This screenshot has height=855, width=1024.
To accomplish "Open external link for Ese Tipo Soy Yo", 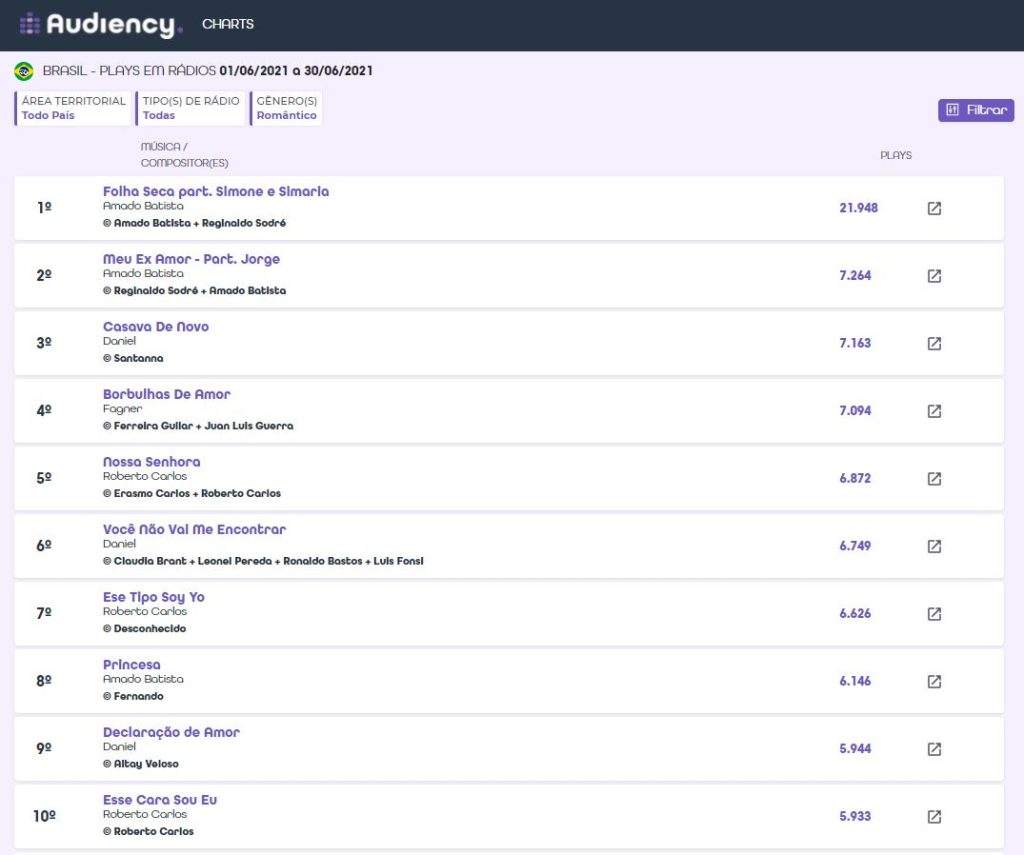I will 934,614.
